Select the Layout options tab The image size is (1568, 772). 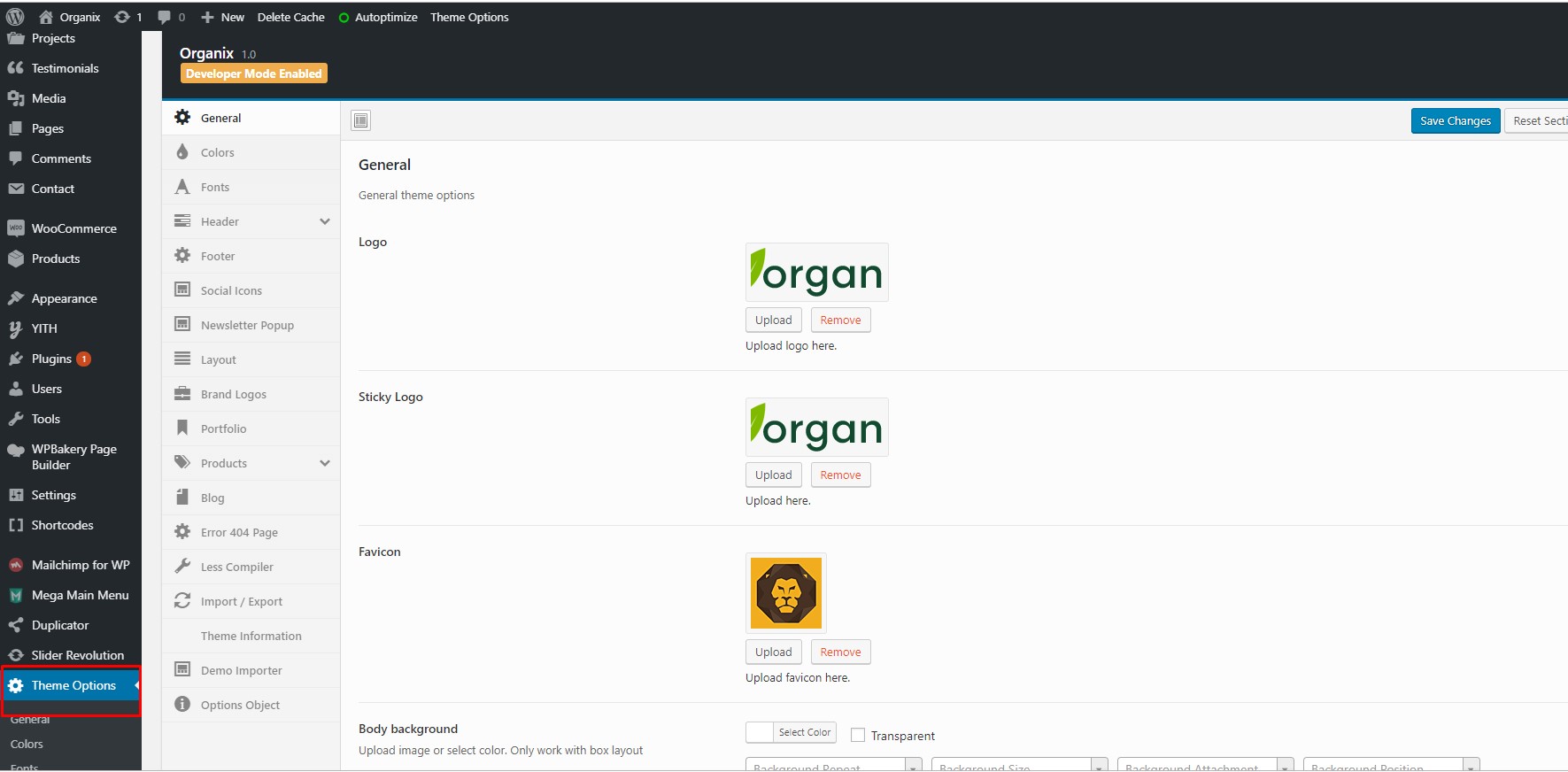(251, 359)
